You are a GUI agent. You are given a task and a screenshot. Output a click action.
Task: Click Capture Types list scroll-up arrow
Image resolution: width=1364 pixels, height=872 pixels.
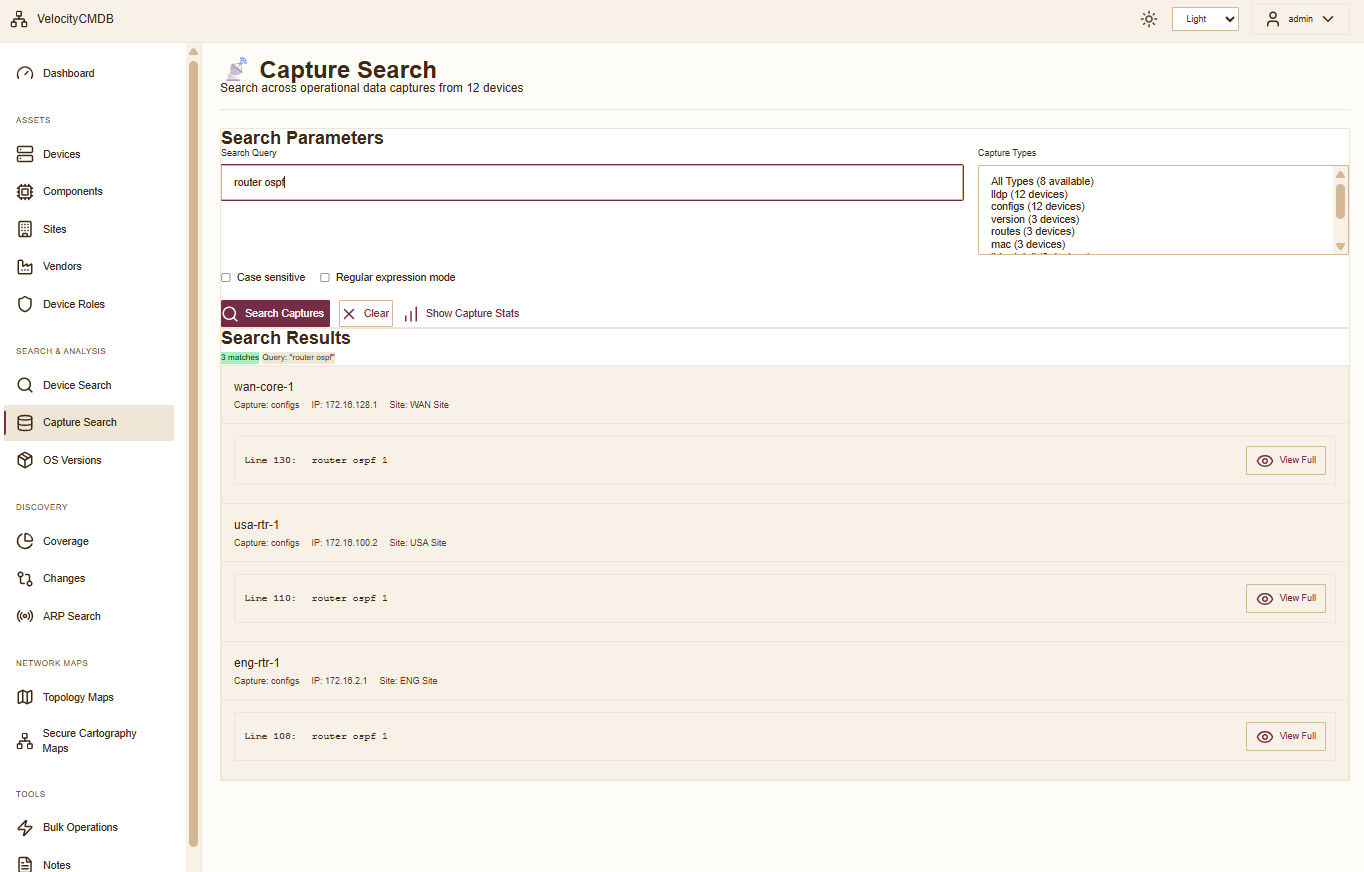(1341, 174)
